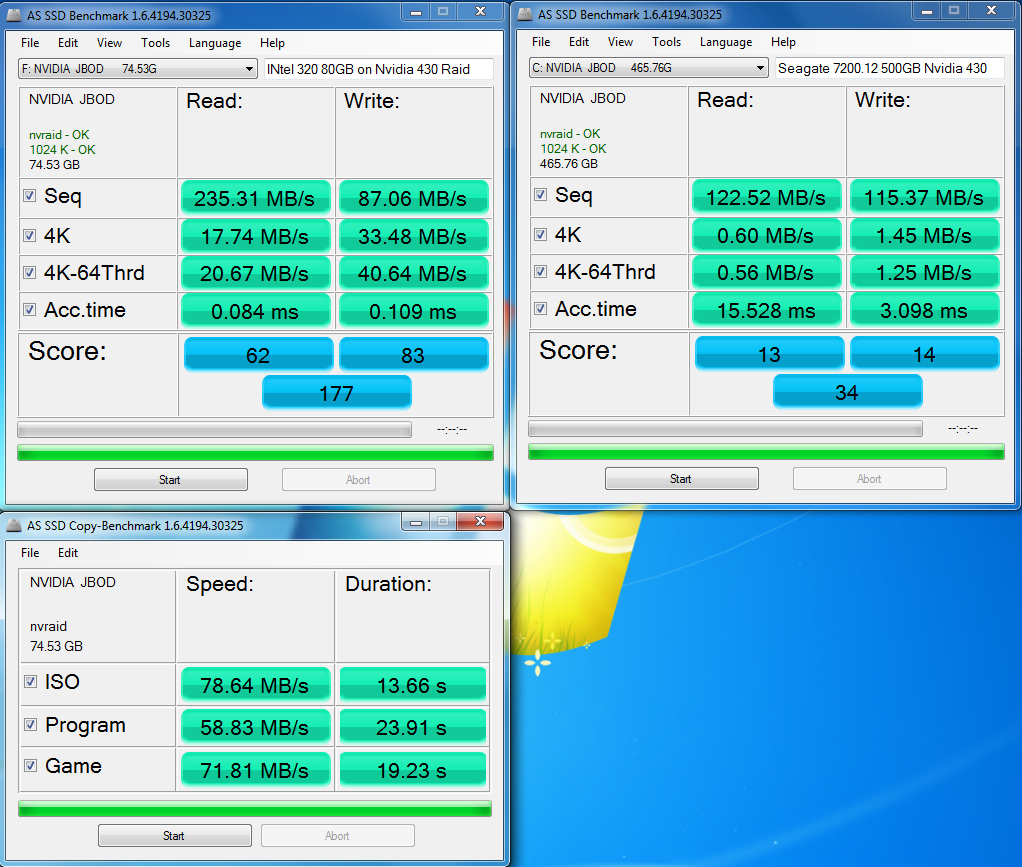
Task: Uncheck the Seq test in the F: drive window
Action: [30, 196]
